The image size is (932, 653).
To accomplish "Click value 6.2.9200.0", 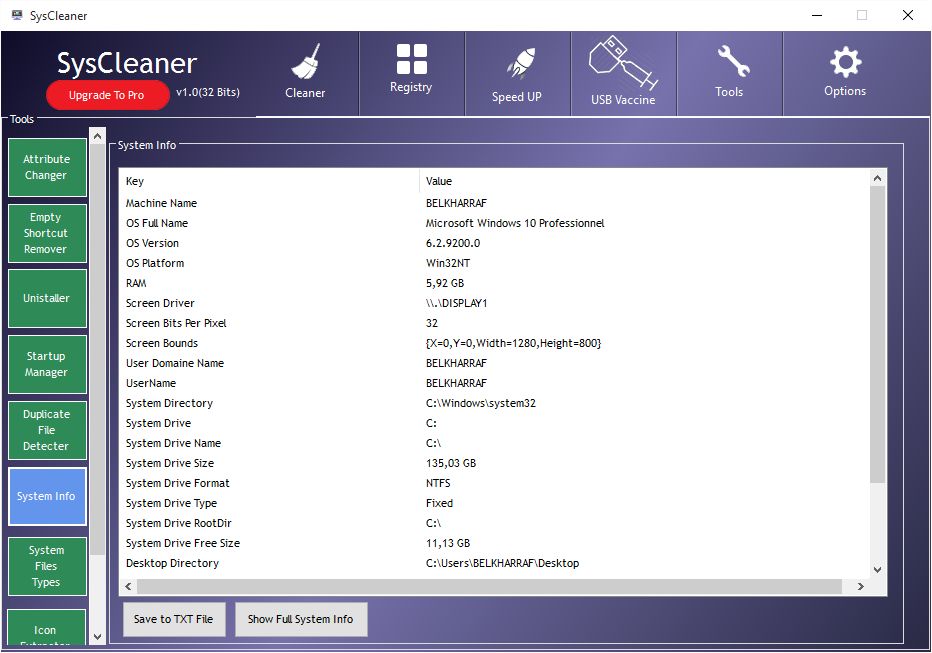I will 453,244.
